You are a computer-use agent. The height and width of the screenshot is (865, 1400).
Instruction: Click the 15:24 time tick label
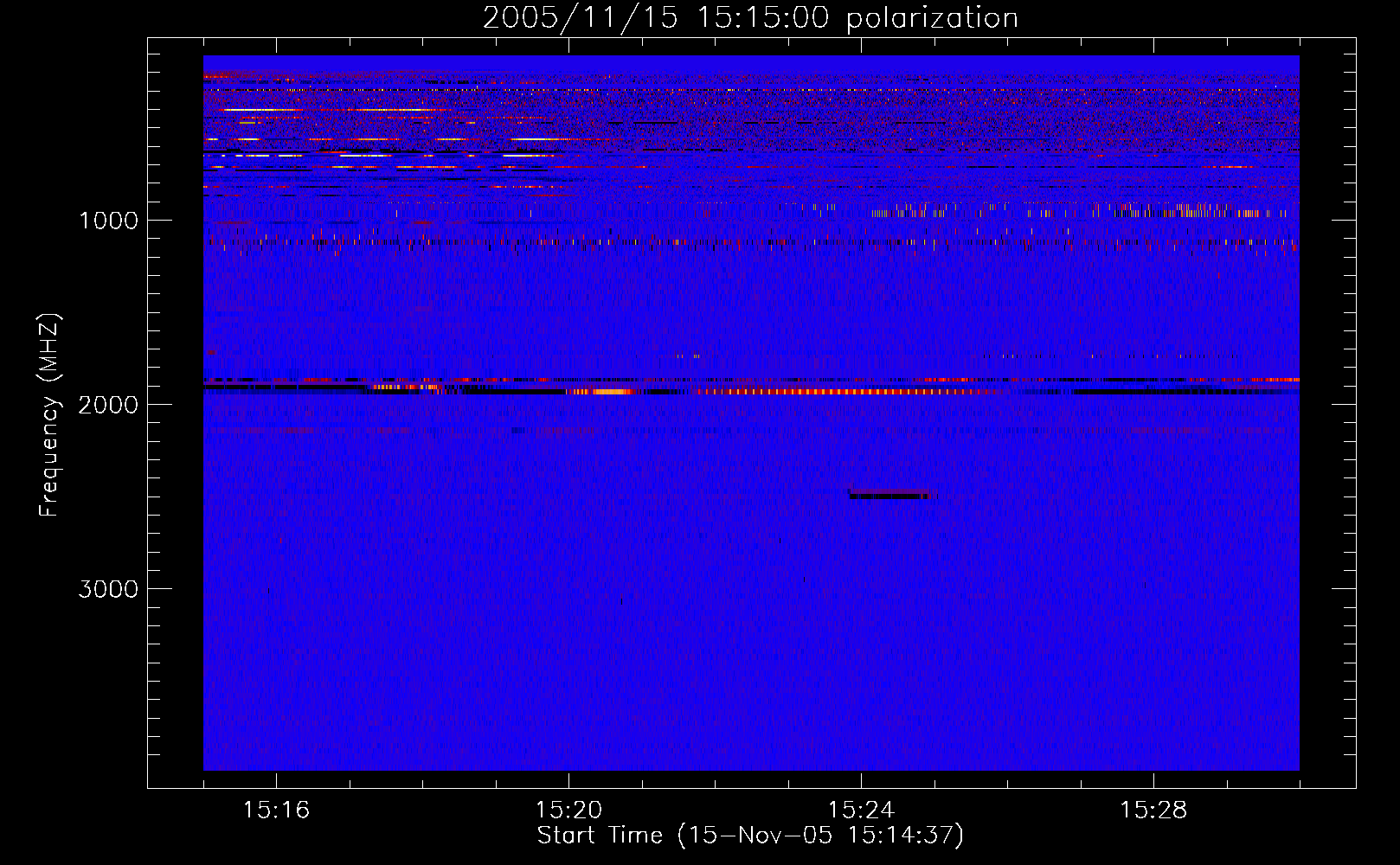[861, 810]
